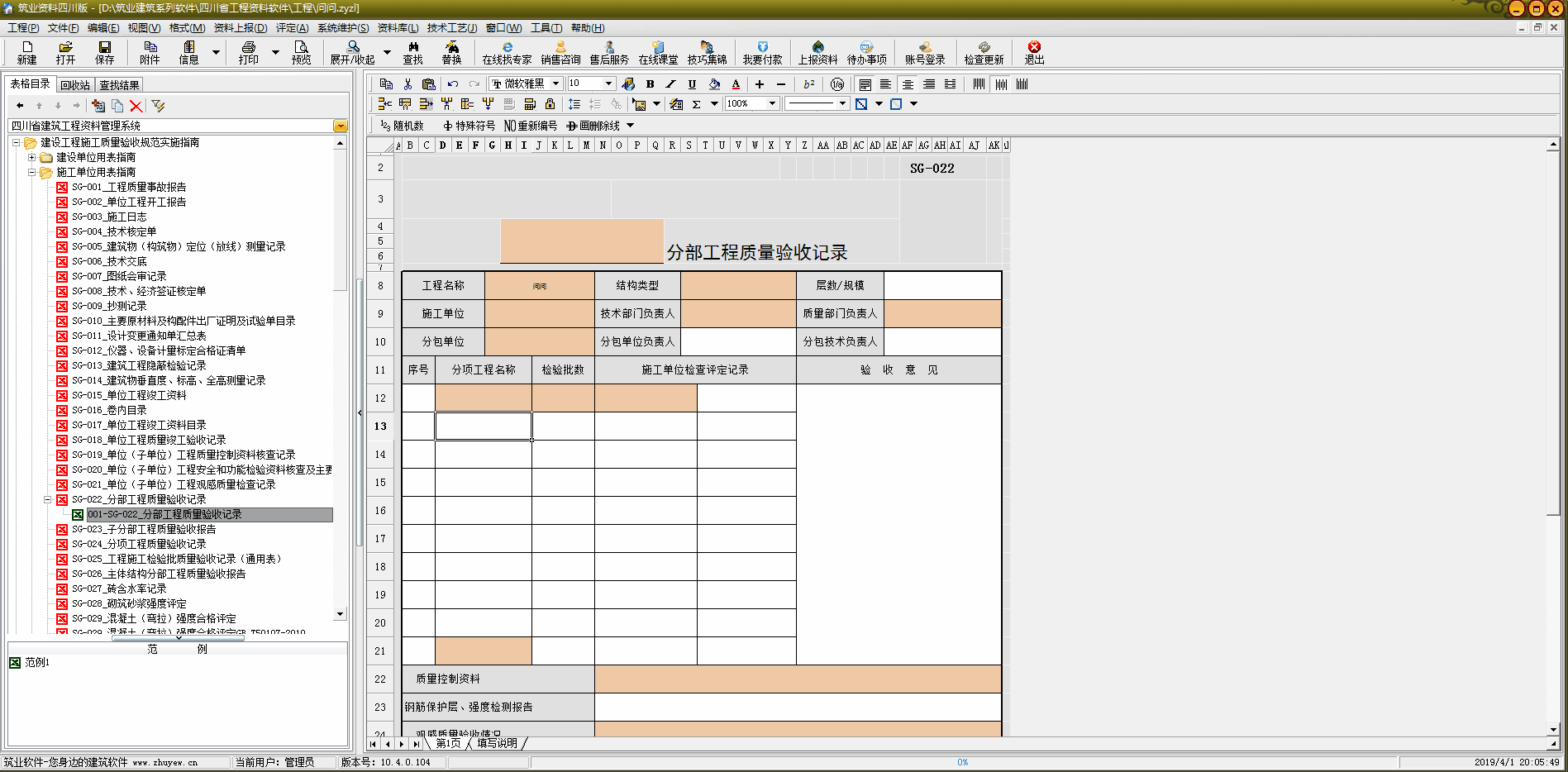Toggle underline formatting
Screen dimensions: 1568x772
point(692,83)
